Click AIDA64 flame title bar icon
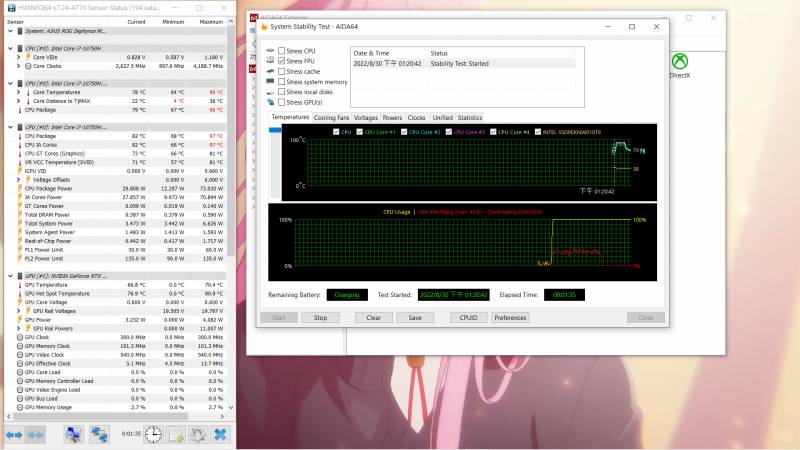The width and height of the screenshot is (800, 450). tap(264, 27)
